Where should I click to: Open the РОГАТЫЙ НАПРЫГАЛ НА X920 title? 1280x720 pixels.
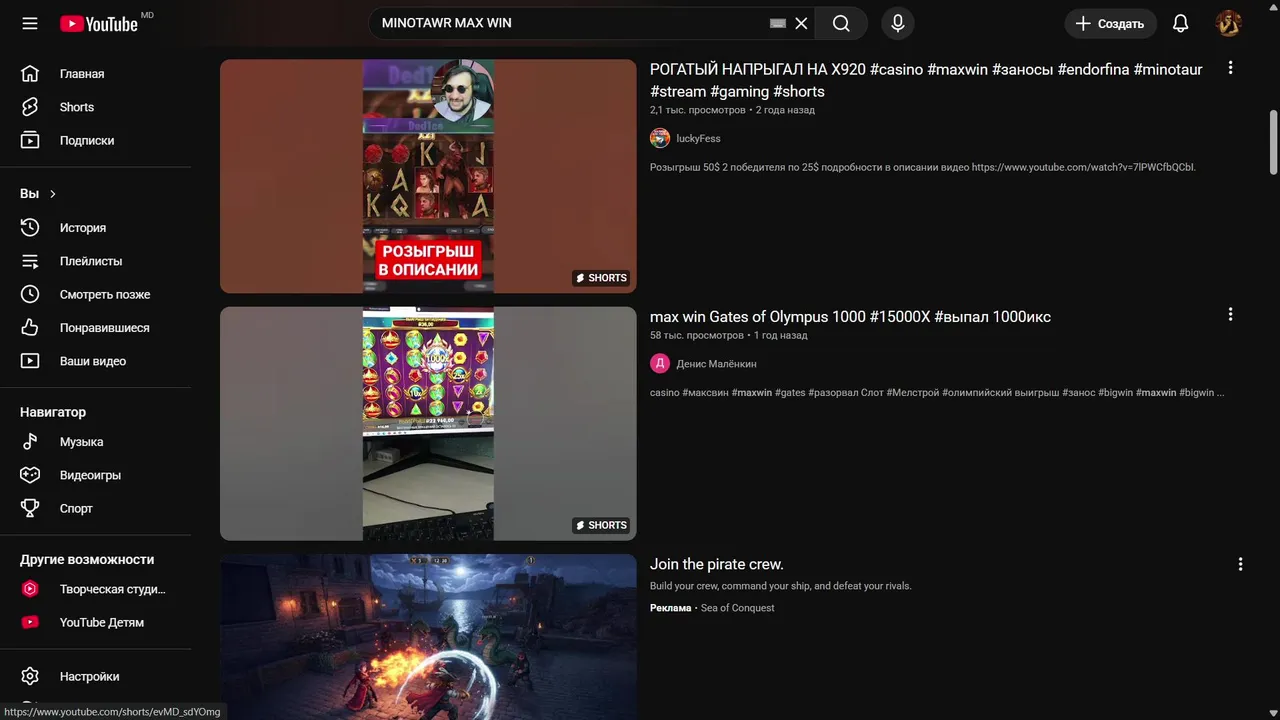[926, 80]
